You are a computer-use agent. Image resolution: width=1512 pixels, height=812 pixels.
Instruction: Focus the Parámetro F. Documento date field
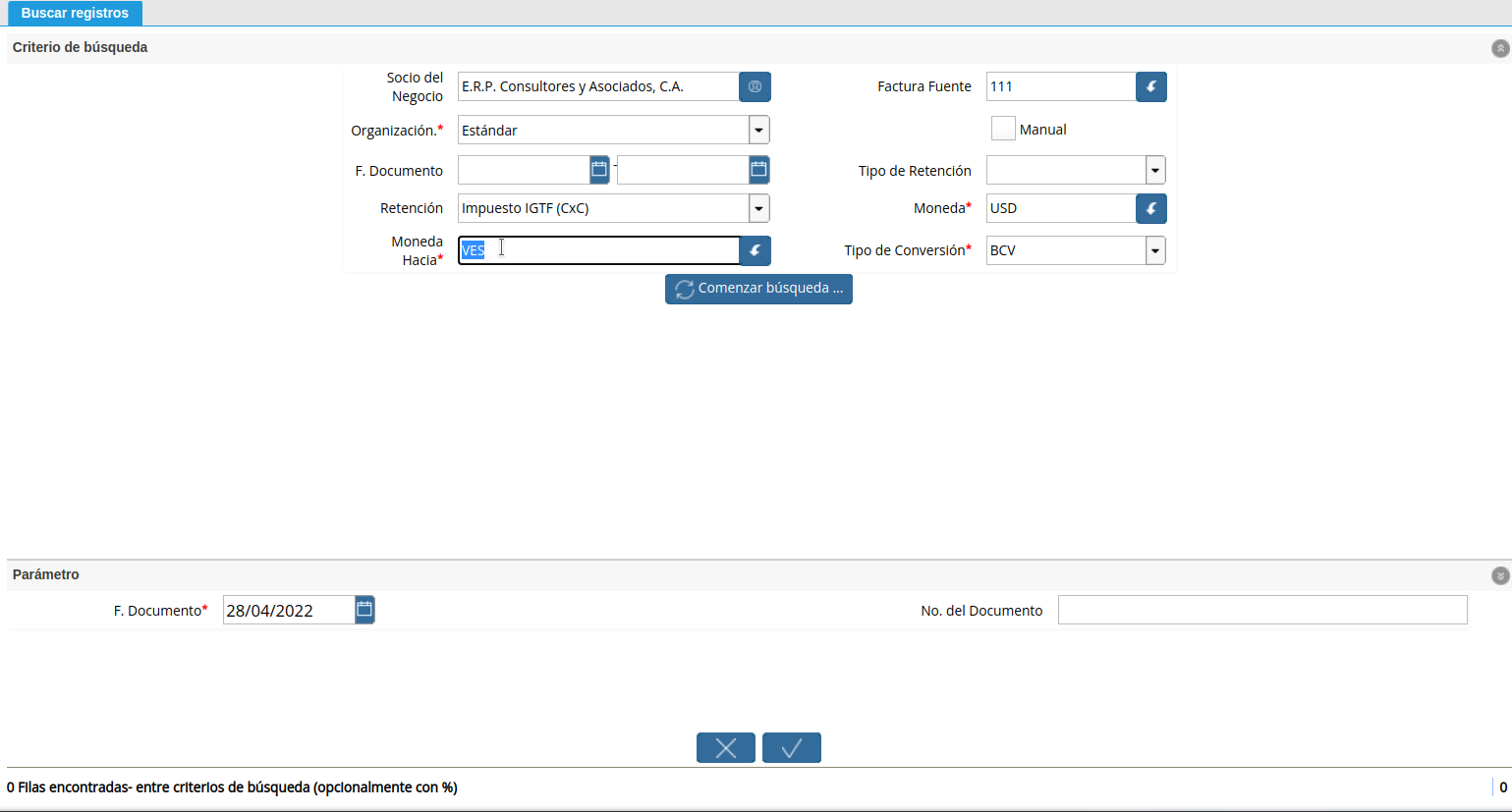pos(289,610)
